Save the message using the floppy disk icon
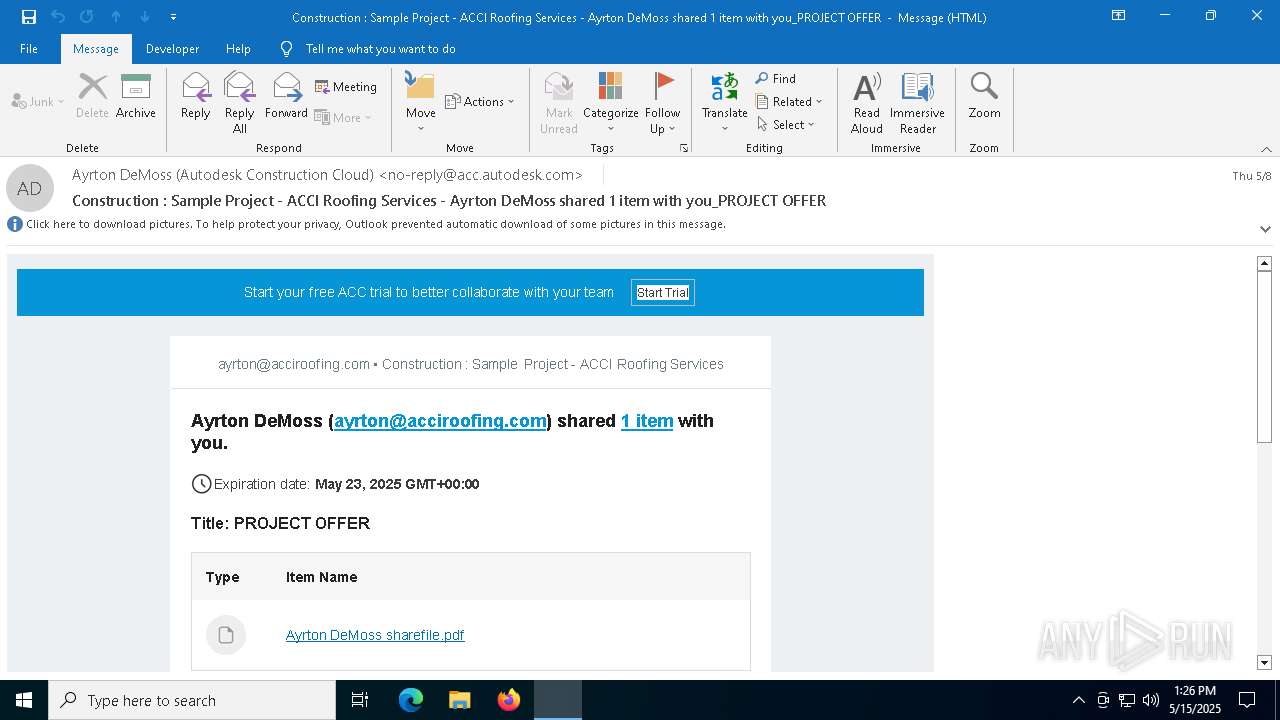This screenshot has height=720, width=1280. click(x=28, y=17)
